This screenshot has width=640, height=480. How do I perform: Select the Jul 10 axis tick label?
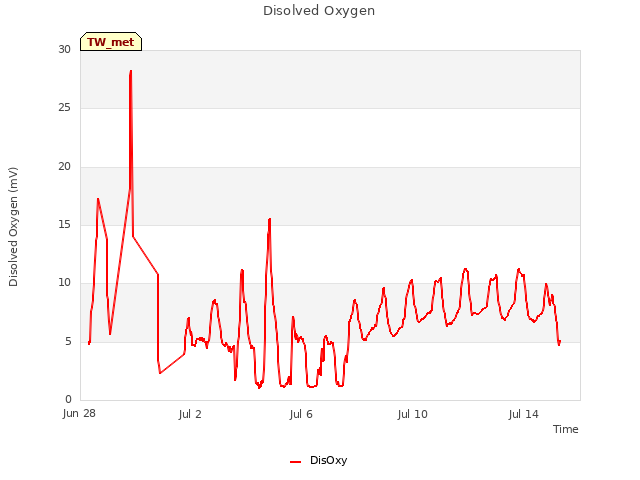412,414
